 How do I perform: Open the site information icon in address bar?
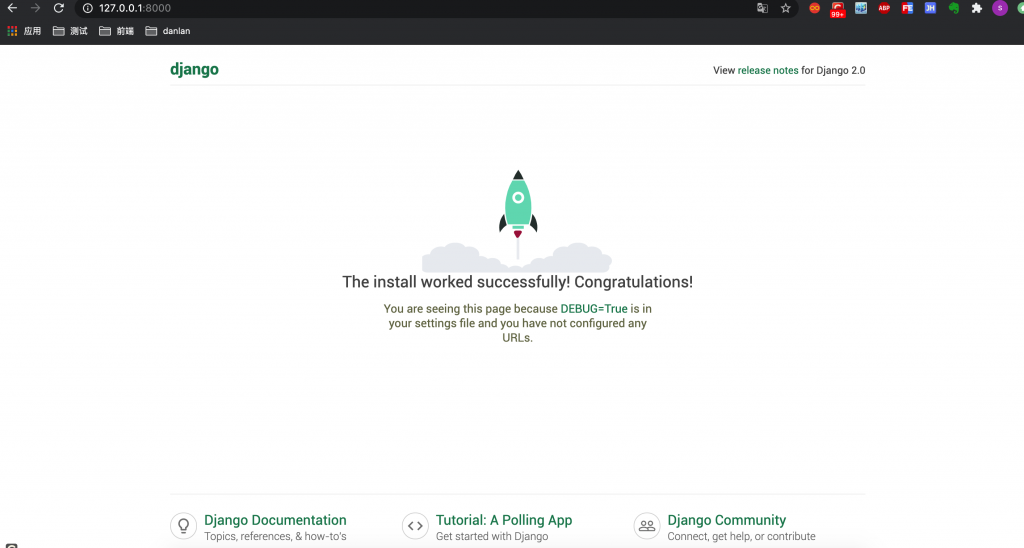(x=87, y=8)
